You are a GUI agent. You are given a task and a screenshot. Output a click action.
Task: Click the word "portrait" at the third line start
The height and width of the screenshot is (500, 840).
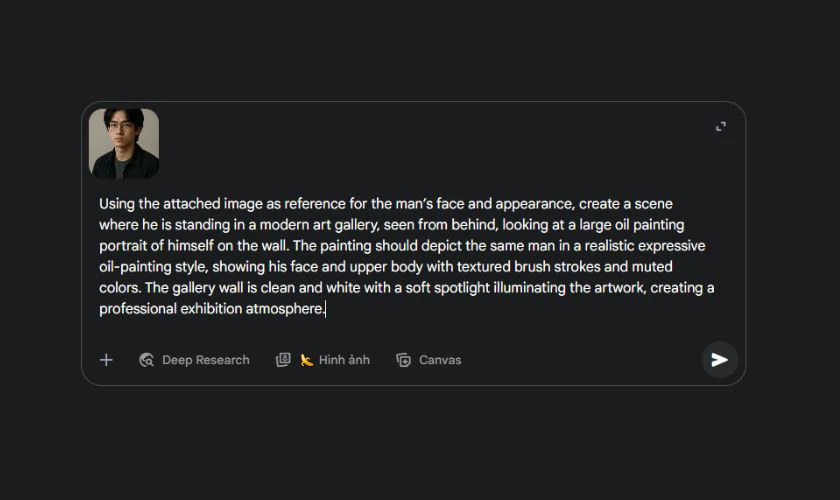(x=125, y=246)
